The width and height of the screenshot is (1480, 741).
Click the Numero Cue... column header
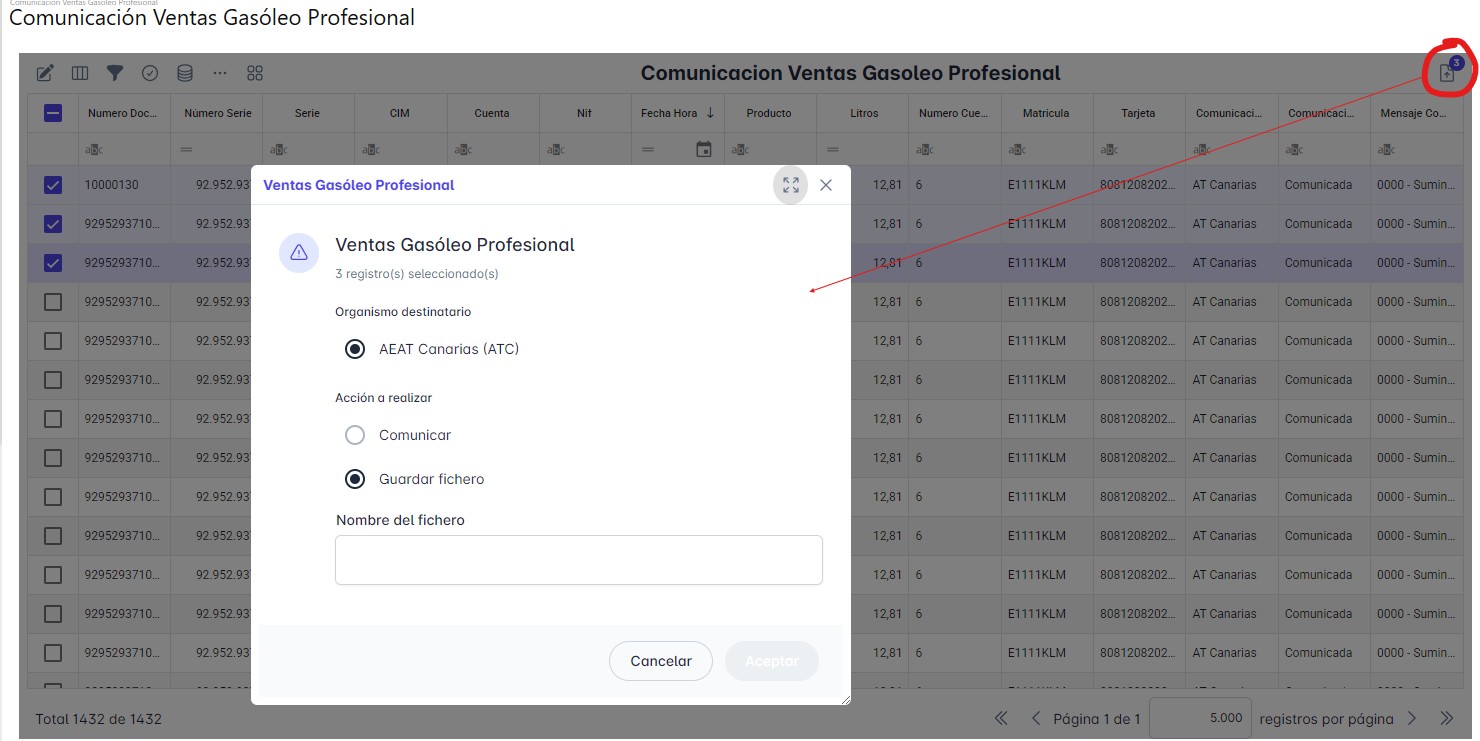(x=954, y=113)
